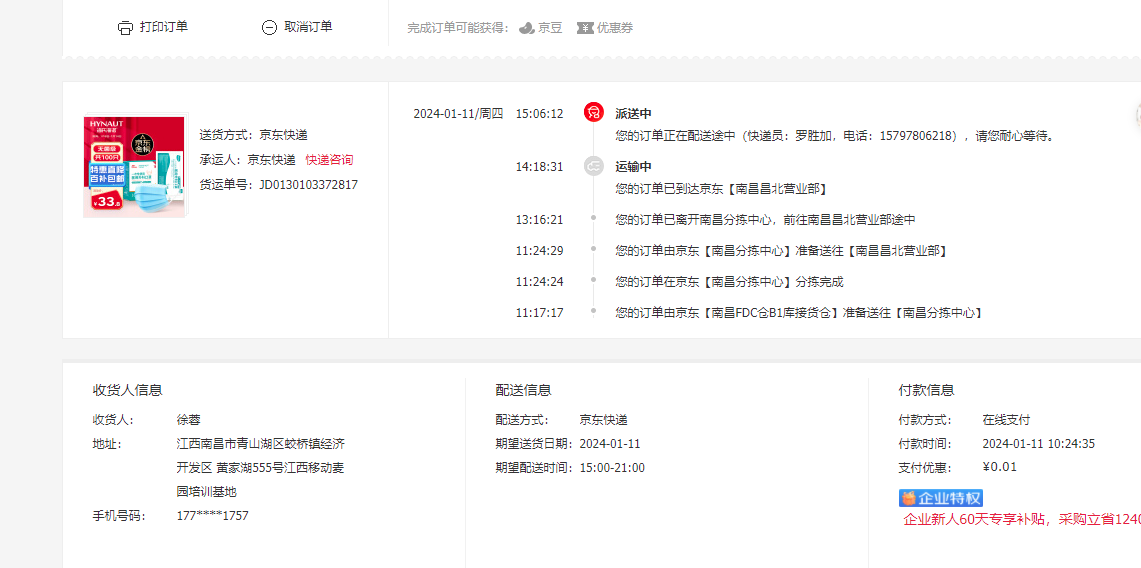Click the 打印订单 link text
Viewport: 1141px width, 568px height.
pyautogui.click(x=164, y=27)
